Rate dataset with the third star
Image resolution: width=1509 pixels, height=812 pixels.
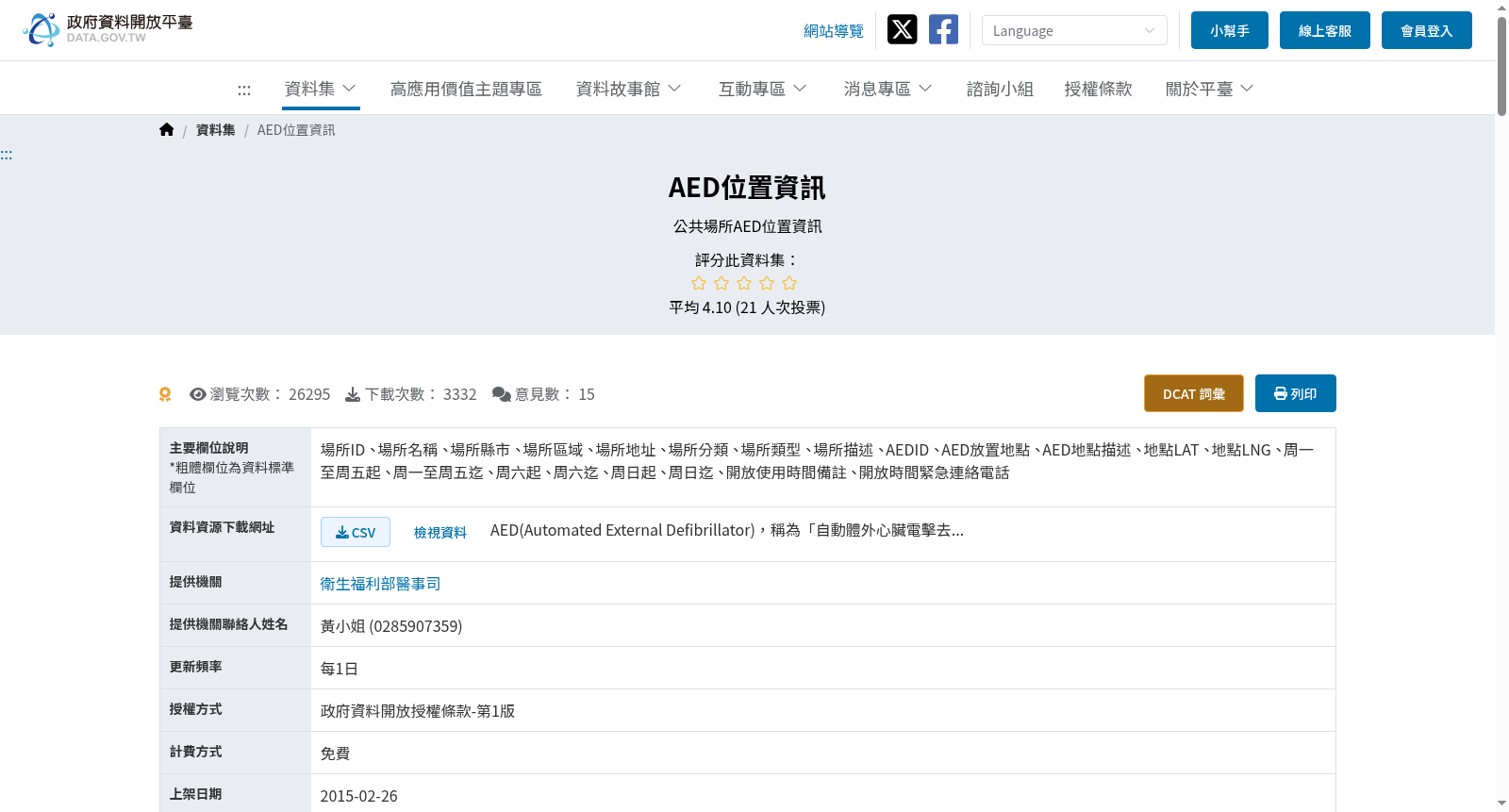click(744, 283)
